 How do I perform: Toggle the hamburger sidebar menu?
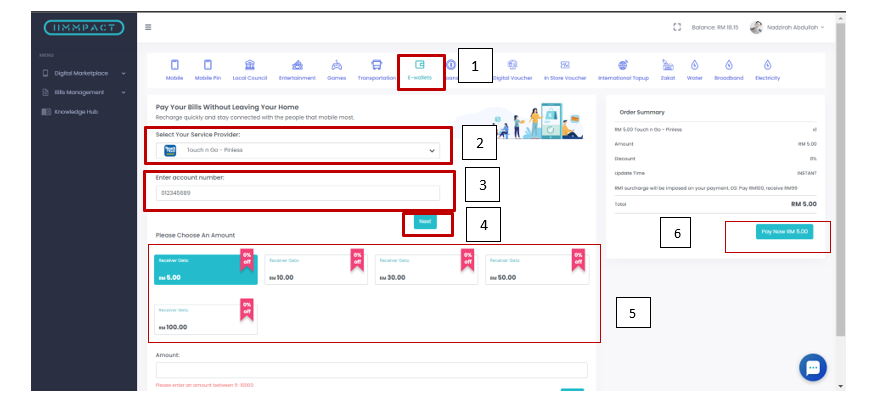pos(149,27)
